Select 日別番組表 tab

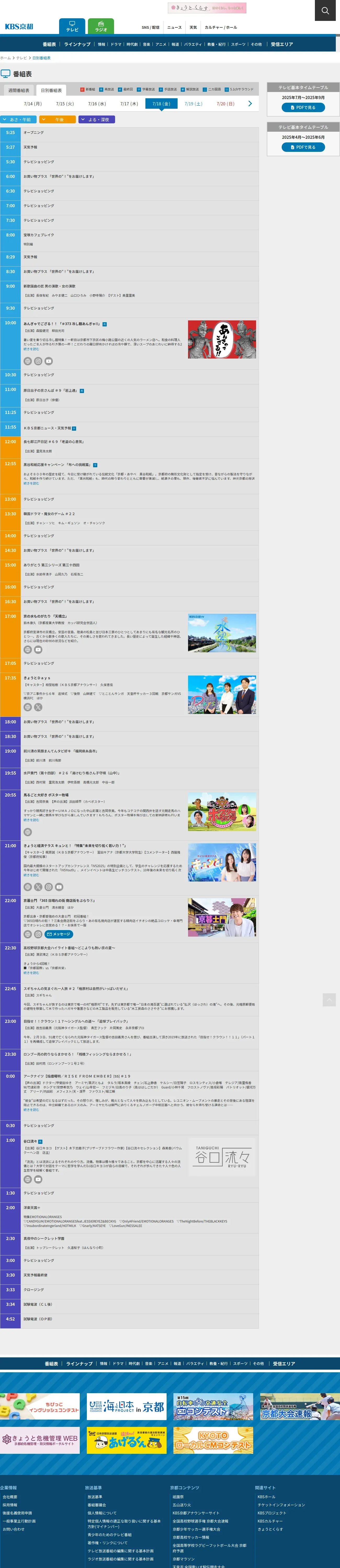(51, 90)
